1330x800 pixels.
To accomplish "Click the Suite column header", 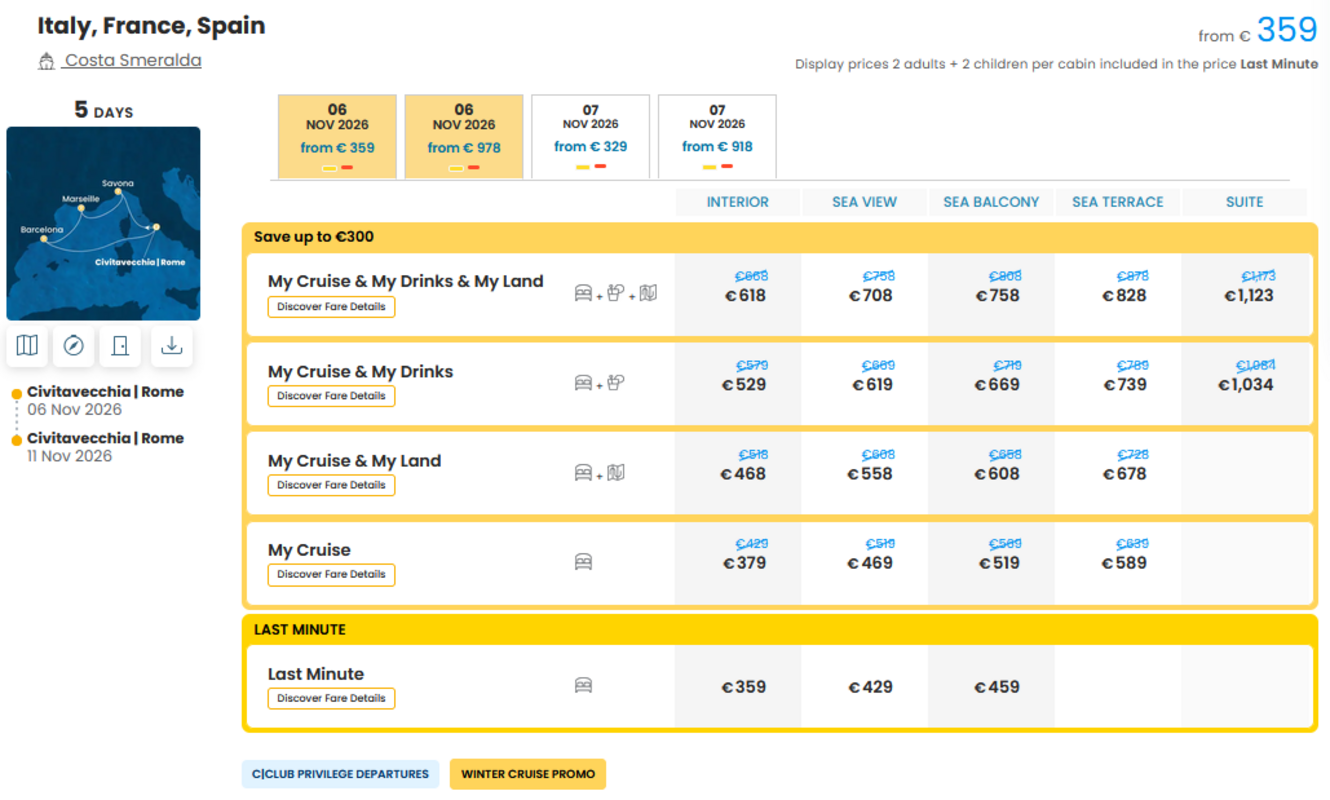I will (x=1244, y=202).
